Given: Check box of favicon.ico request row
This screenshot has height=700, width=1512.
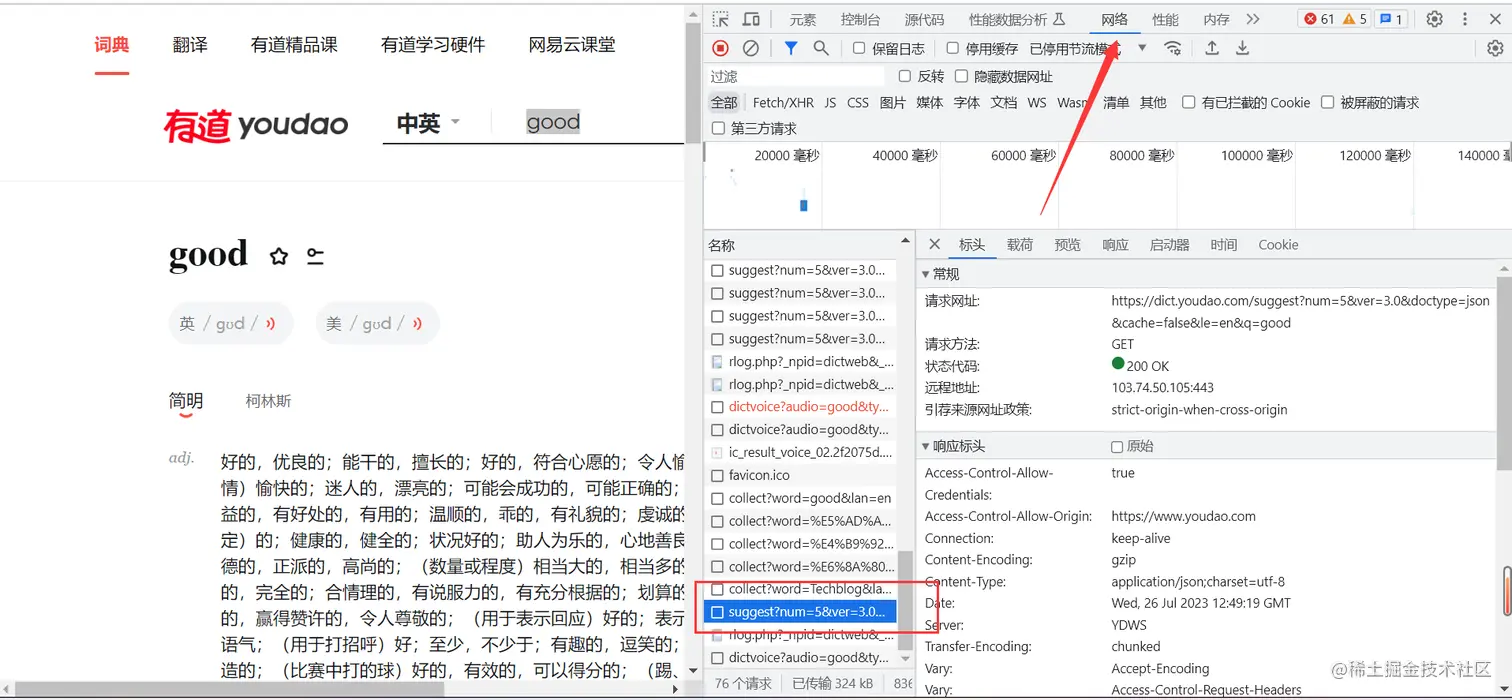Looking at the screenshot, I should [x=717, y=475].
